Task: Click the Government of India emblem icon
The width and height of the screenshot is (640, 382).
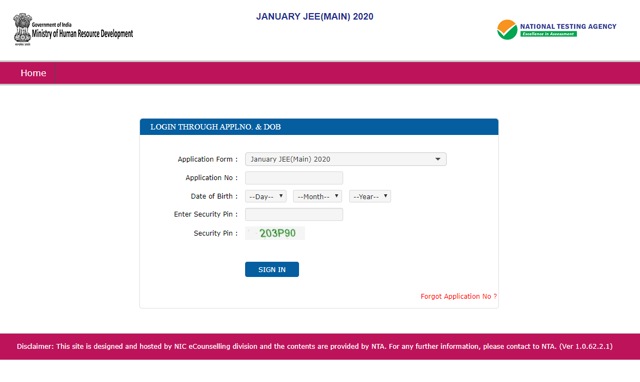Action: (x=22, y=29)
